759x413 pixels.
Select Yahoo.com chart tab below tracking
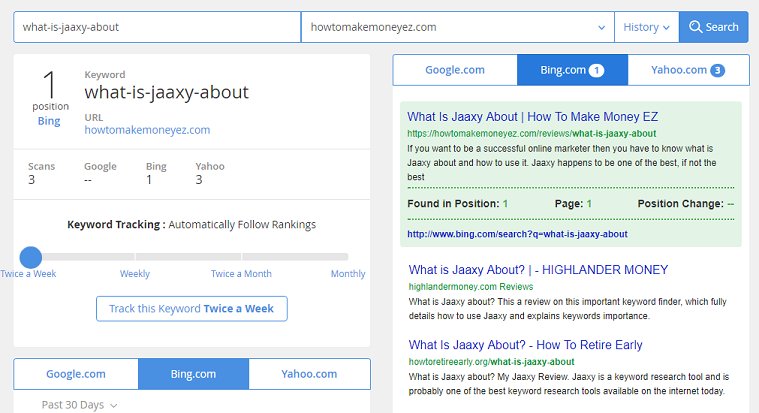(309, 374)
